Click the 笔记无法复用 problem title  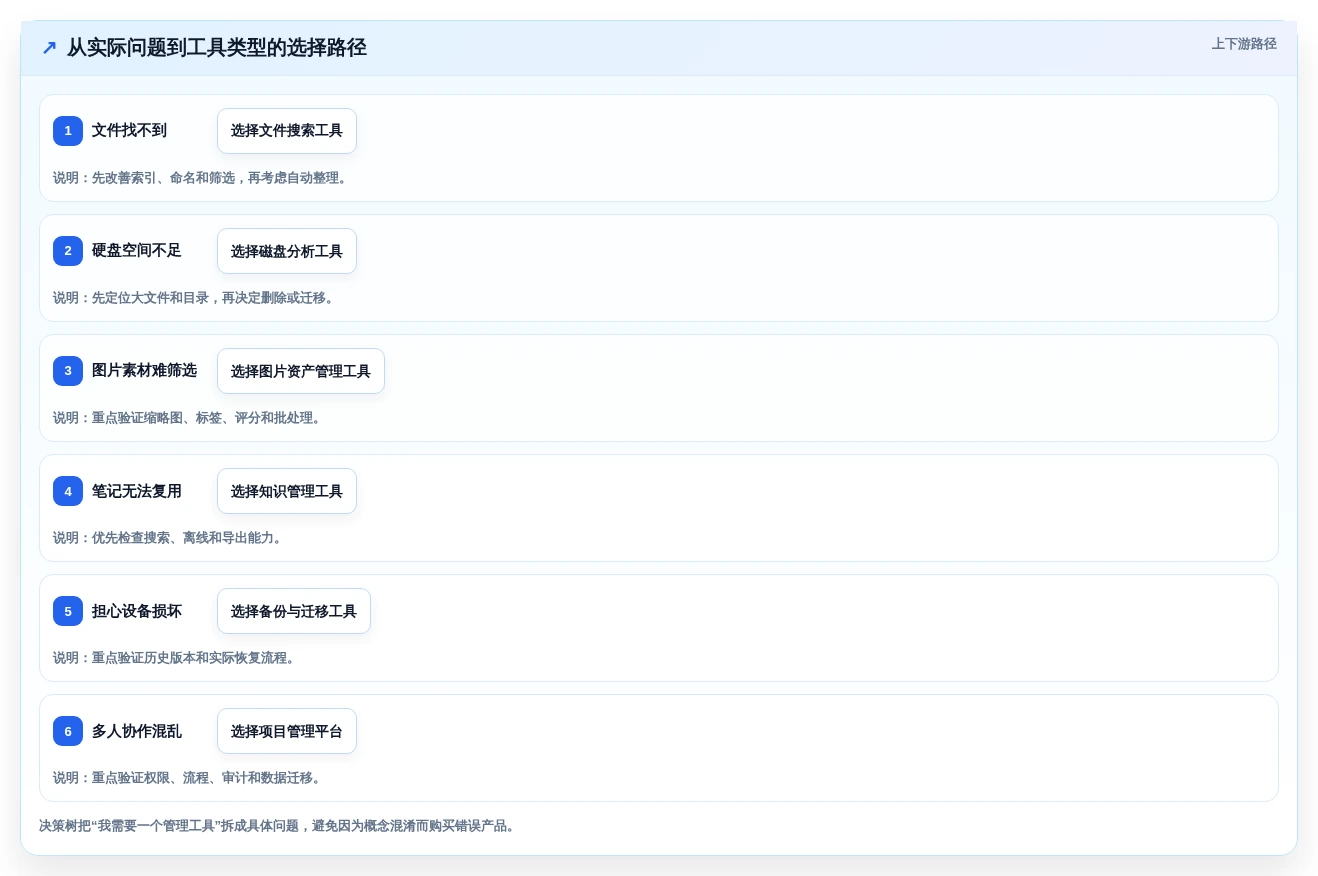click(x=137, y=491)
